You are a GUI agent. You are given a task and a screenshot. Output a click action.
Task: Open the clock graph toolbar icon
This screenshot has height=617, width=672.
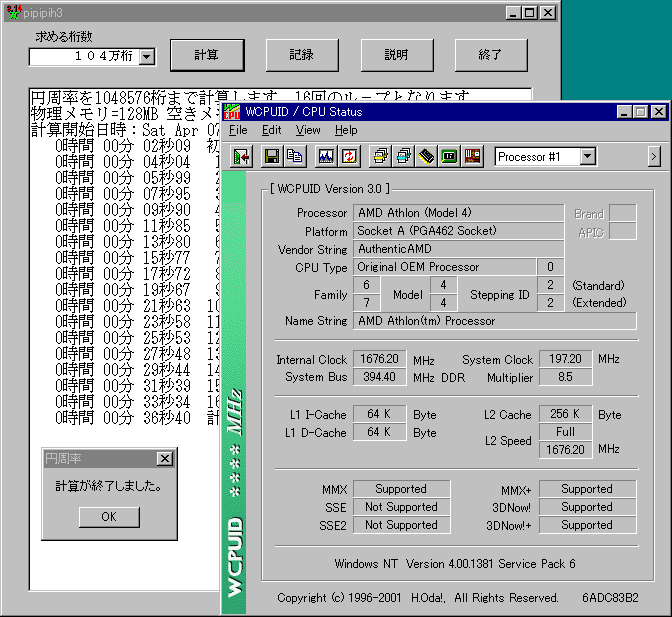326,157
